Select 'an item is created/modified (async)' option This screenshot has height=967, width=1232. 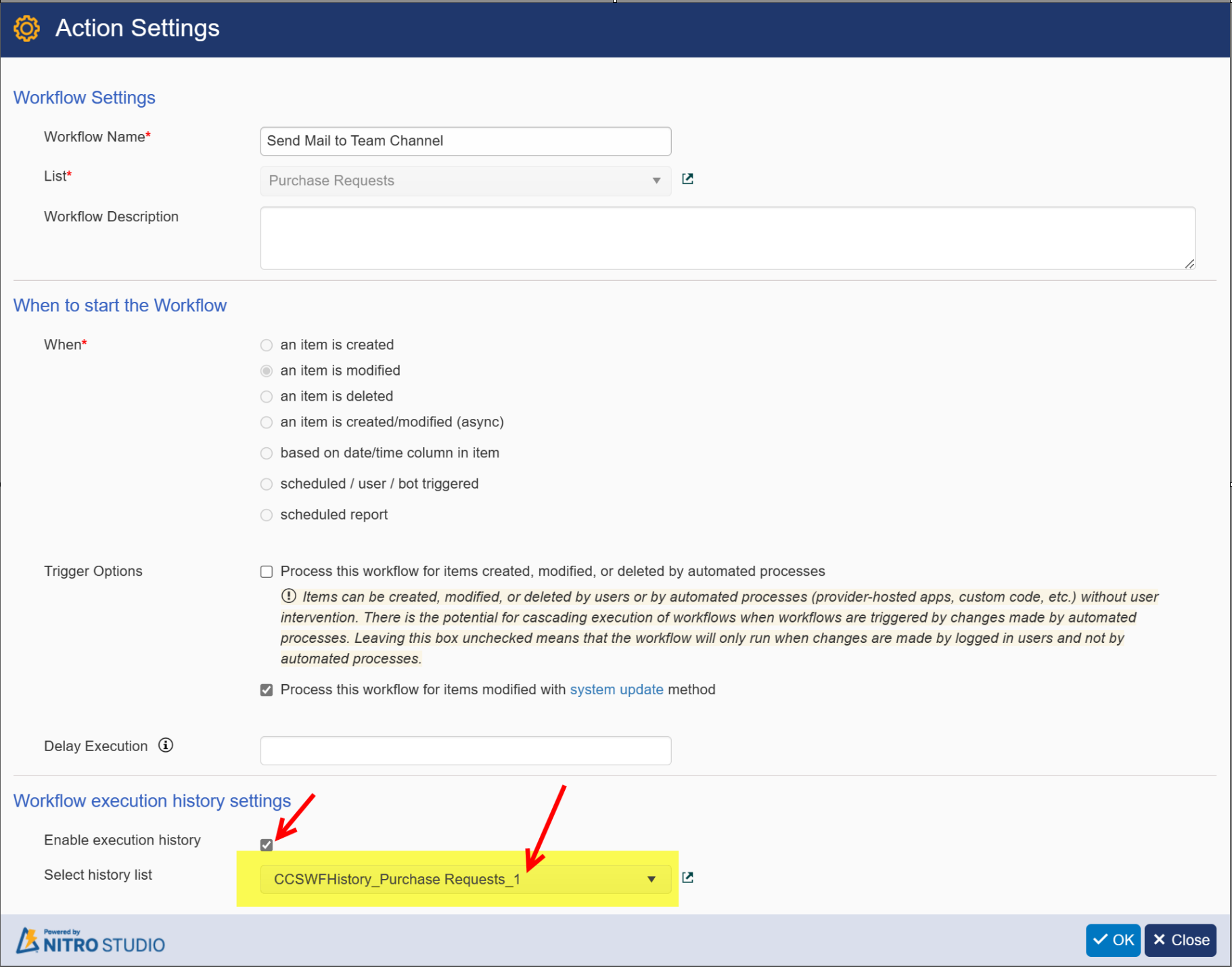pos(267,422)
